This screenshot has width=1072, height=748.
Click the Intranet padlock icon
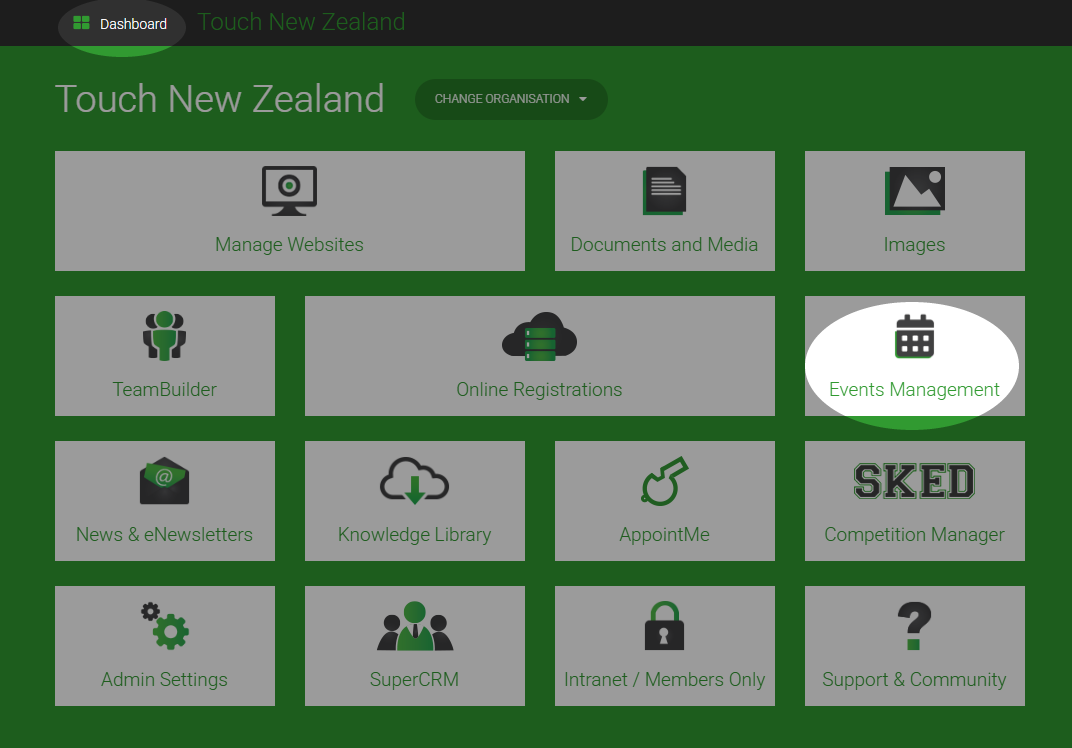coord(665,626)
